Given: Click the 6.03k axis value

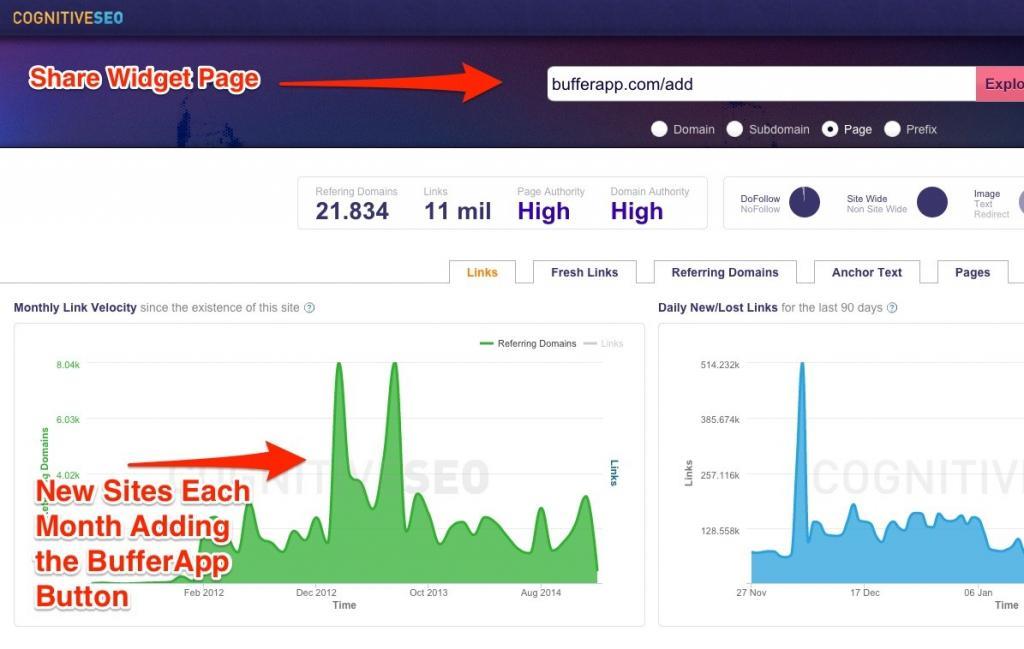Looking at the screenshot, I should pos(68,419).
